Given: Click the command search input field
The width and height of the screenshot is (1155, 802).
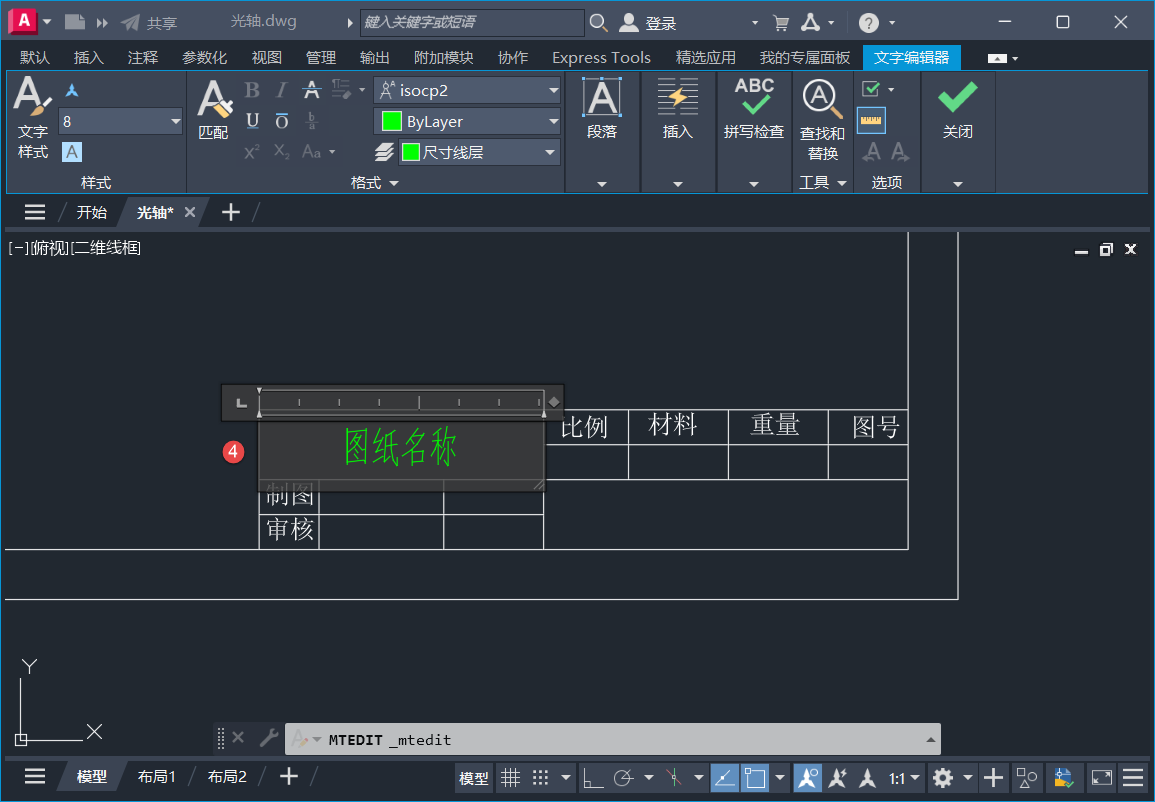Looking at the screenshot, I should point(470,21).
